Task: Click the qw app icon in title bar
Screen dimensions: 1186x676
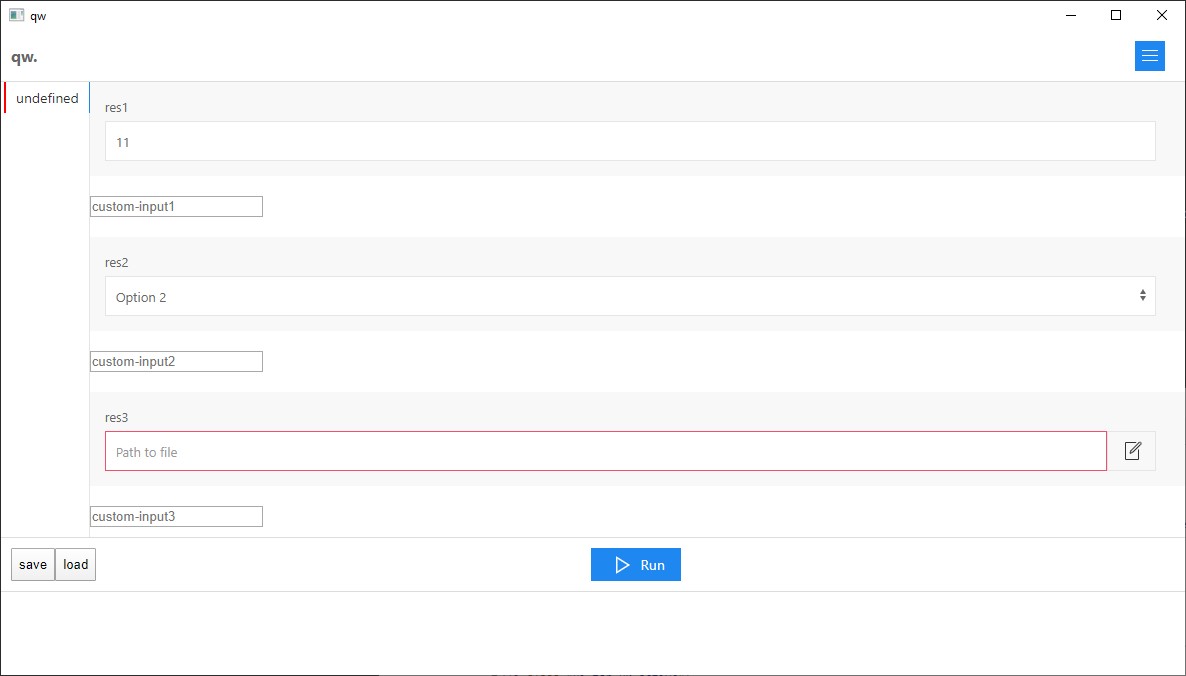Action: coord(16,15)
